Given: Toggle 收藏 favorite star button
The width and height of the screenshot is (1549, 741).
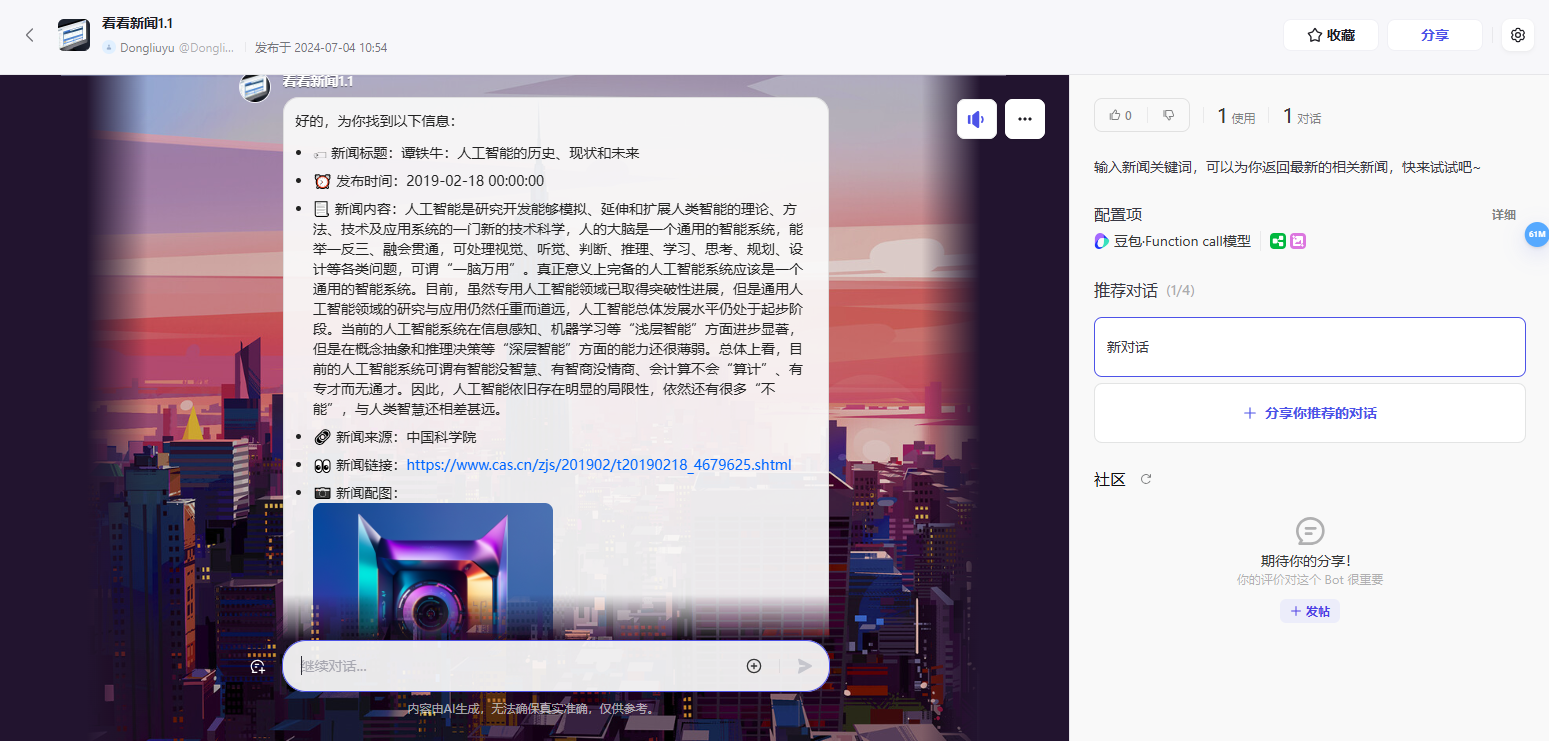Looking at the screenshot, I should coord(1330,35).
